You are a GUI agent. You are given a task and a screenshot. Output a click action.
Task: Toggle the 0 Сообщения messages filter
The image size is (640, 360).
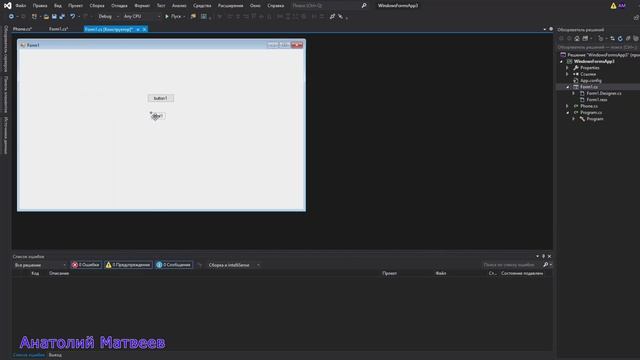pyautogui.click(x=174, y=265)
